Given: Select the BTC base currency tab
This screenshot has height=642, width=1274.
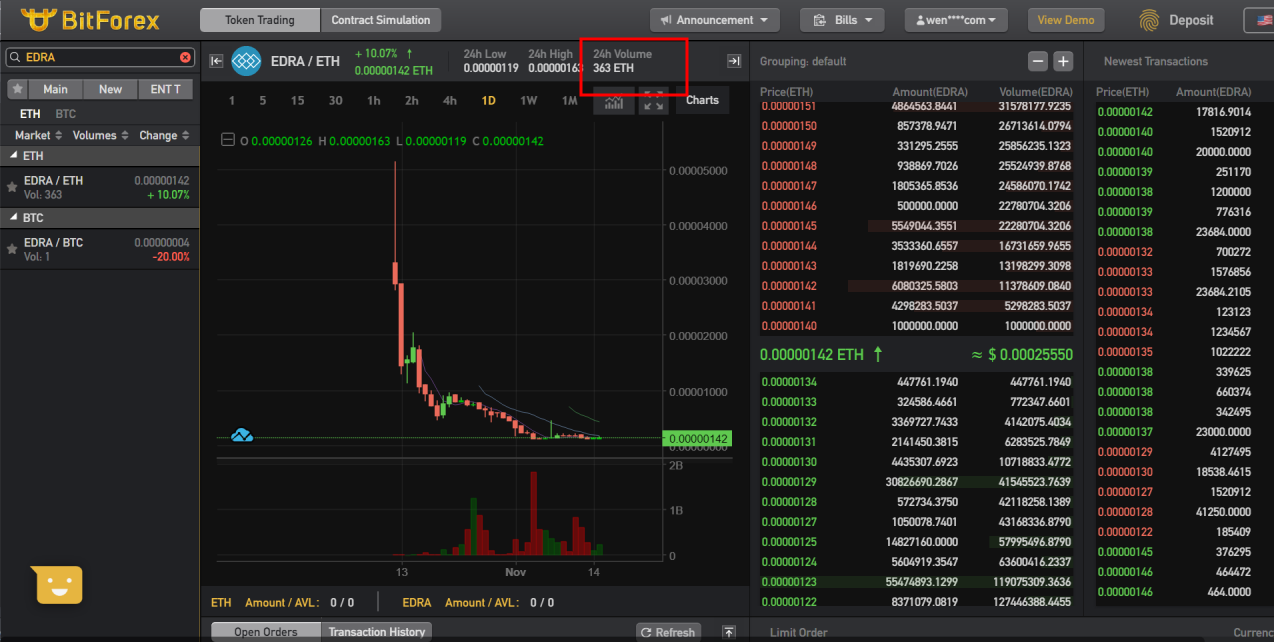Looking at the screenshot, I should tap(65, 114).
